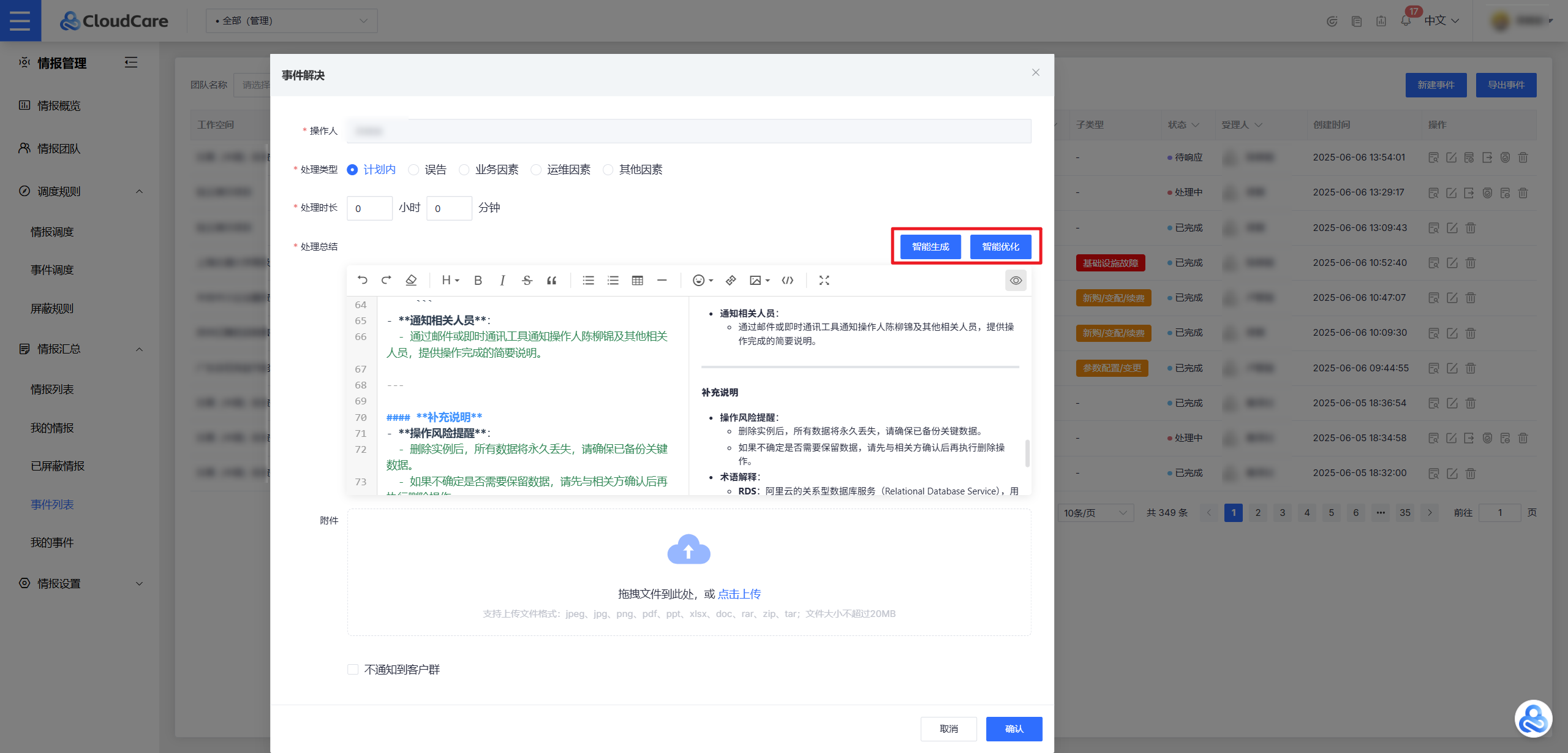Click the 确认 button
Image resolution: width=1568 pixels, height=753 pixels.
[1014, 728]
